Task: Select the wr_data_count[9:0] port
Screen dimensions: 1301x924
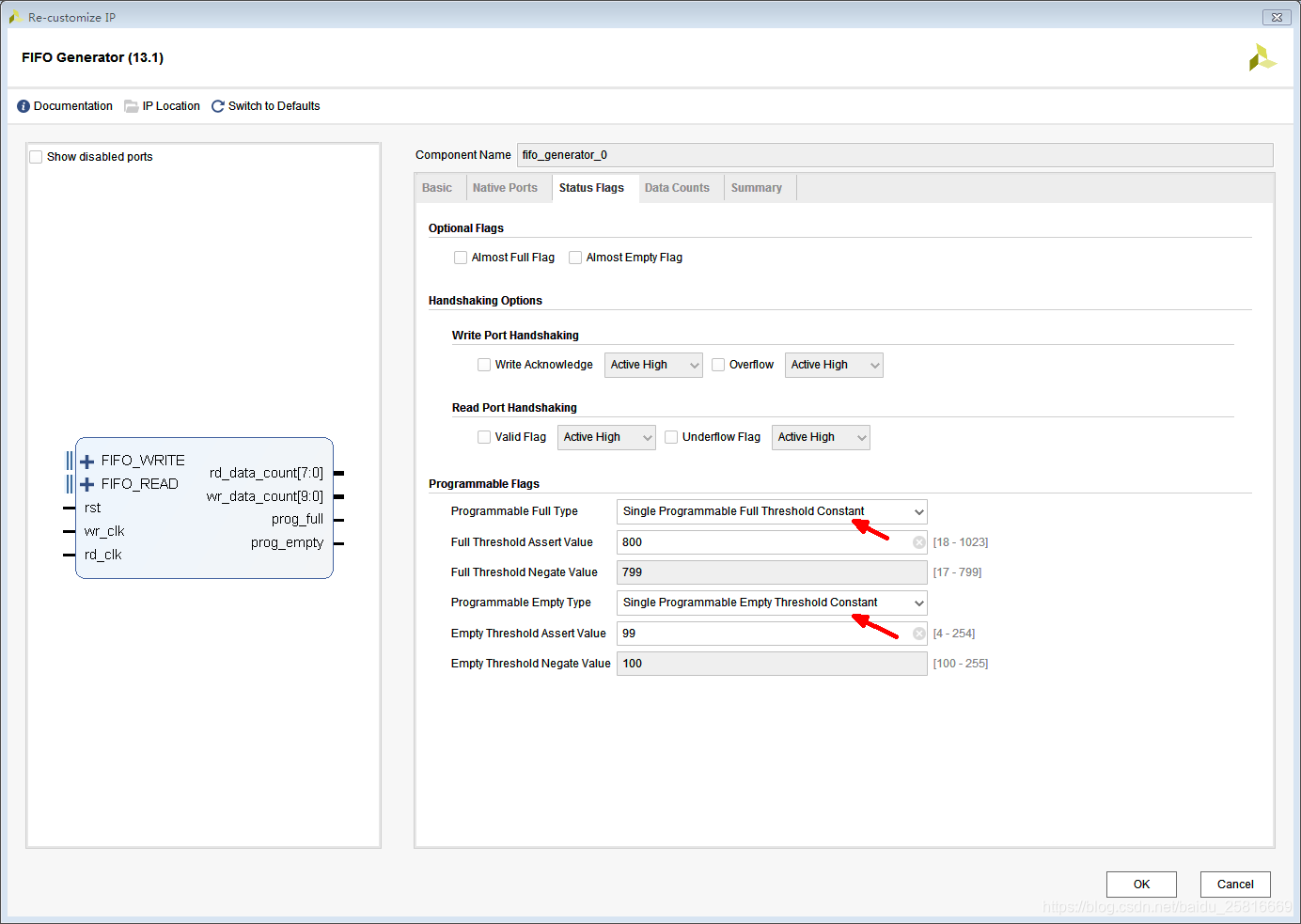Action: coord(265,496)
